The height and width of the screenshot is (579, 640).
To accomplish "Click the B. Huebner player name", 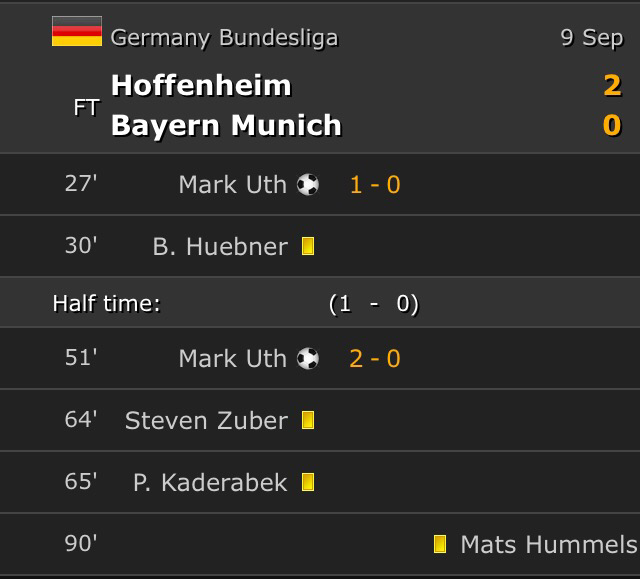I will [x=220, y=247].
